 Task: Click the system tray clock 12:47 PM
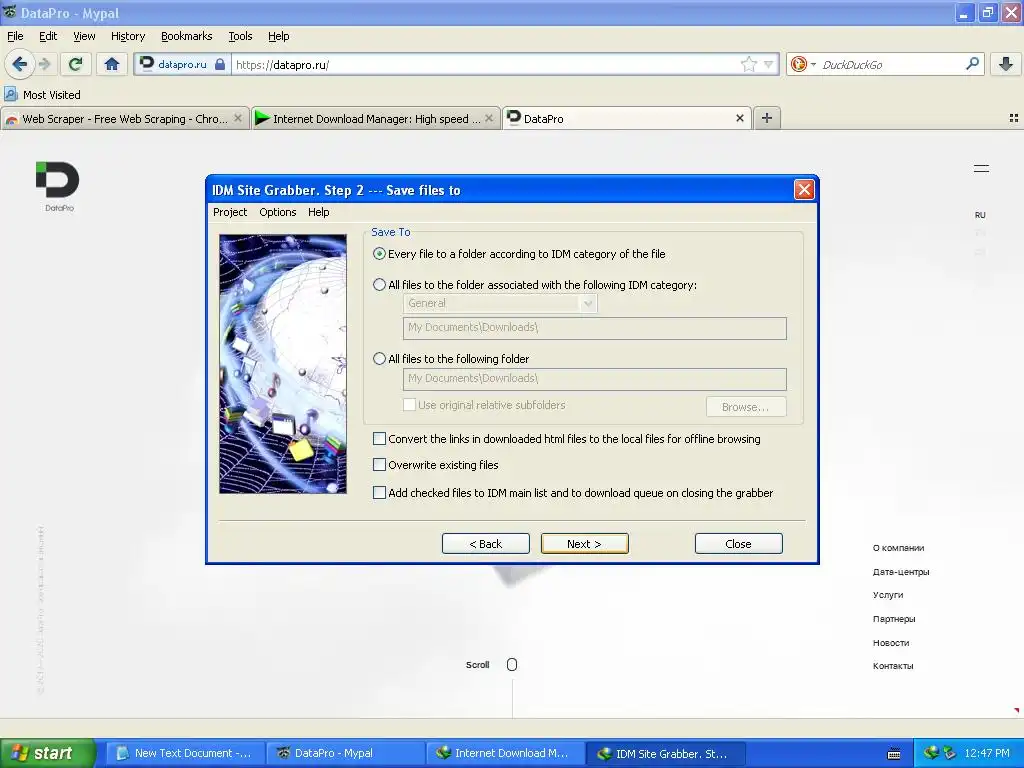987,753
